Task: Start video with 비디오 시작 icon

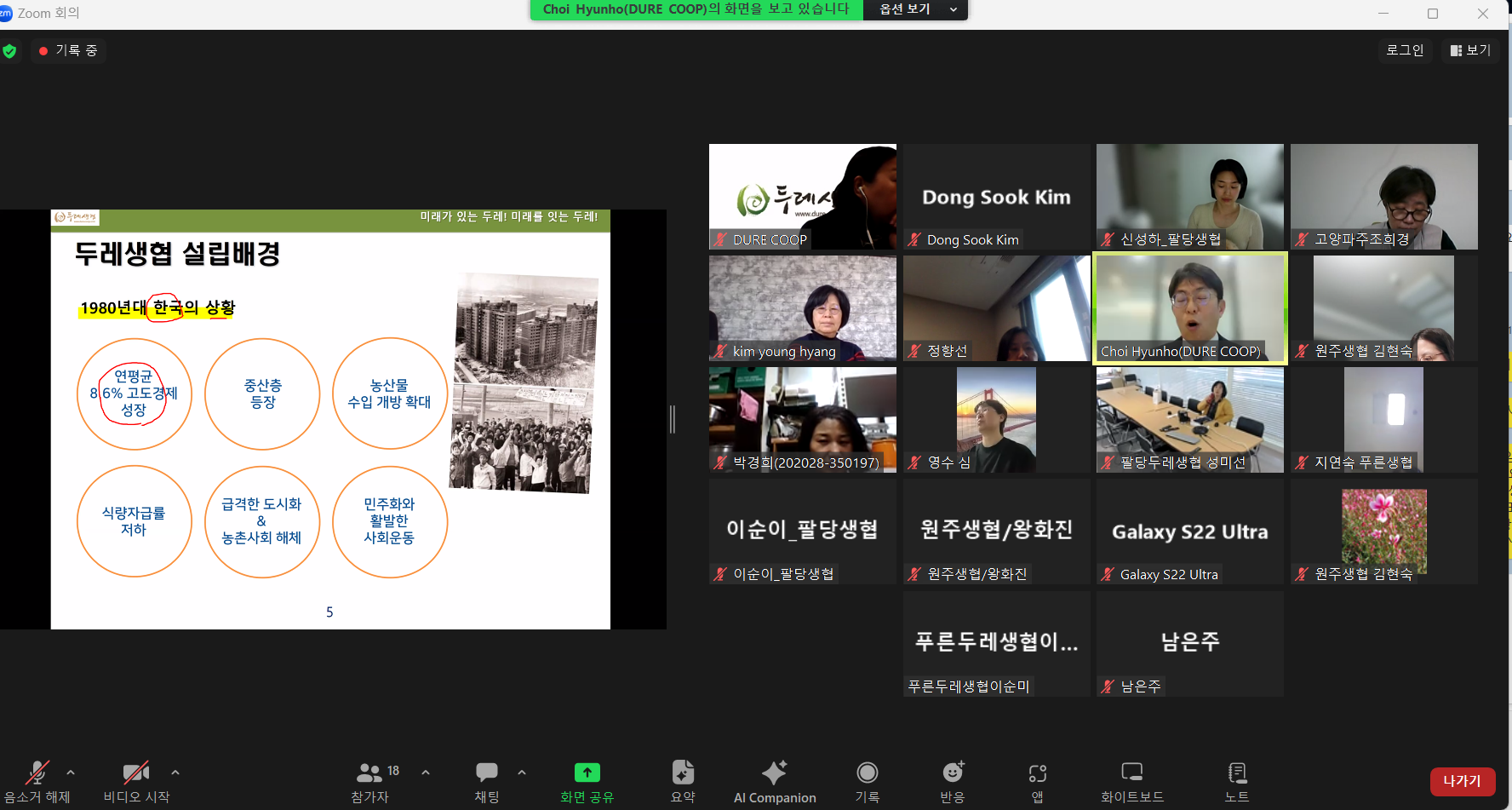Action: (x=136, y=773)
